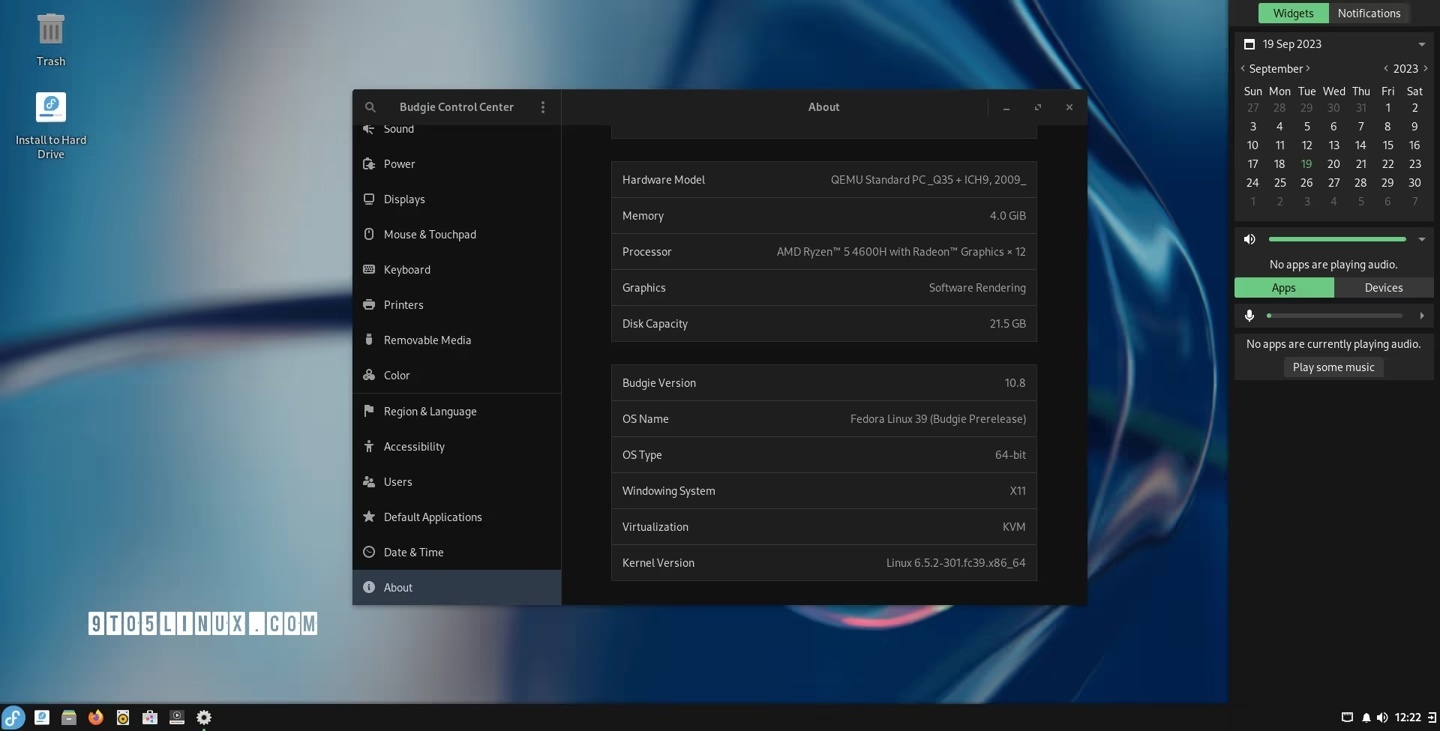Go to next year after 2023

point(1426,69)
